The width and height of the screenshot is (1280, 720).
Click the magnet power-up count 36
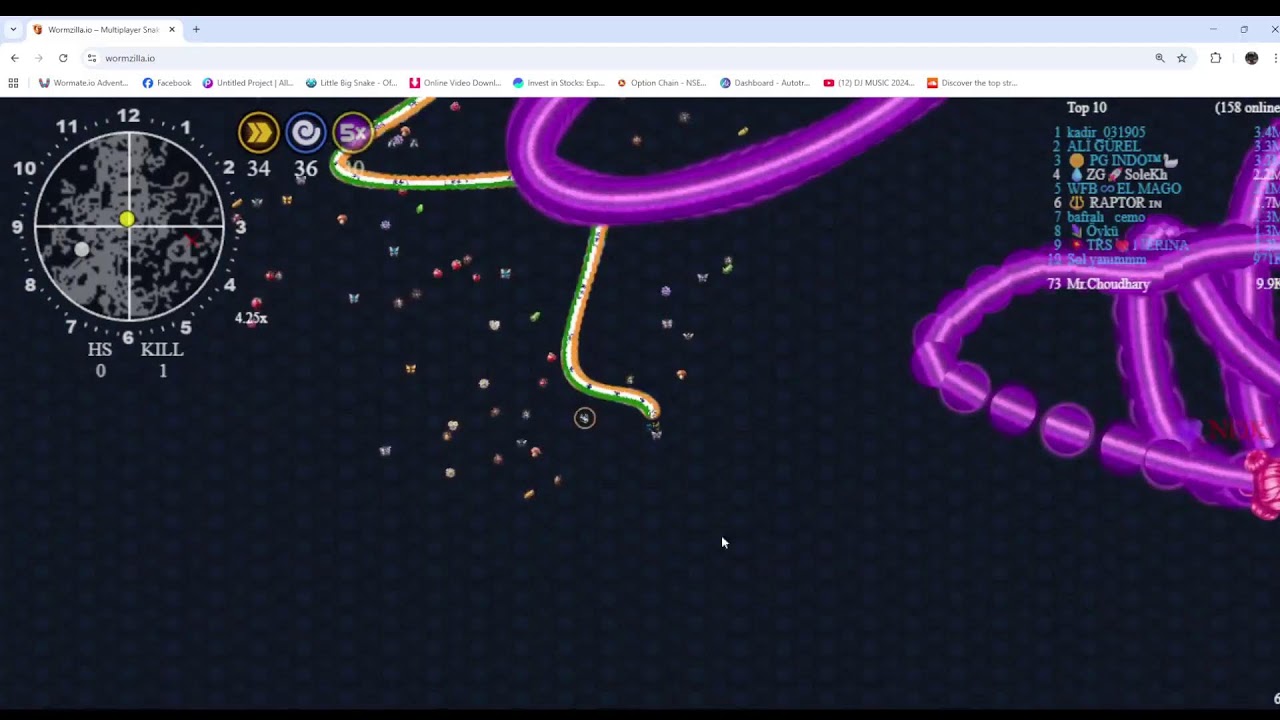tap(306, 169)
